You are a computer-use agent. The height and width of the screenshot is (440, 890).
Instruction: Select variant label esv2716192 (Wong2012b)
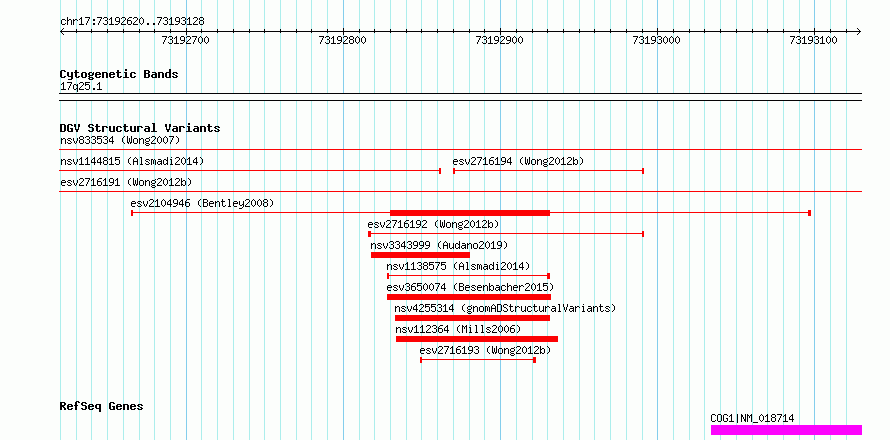pos(434,224)
